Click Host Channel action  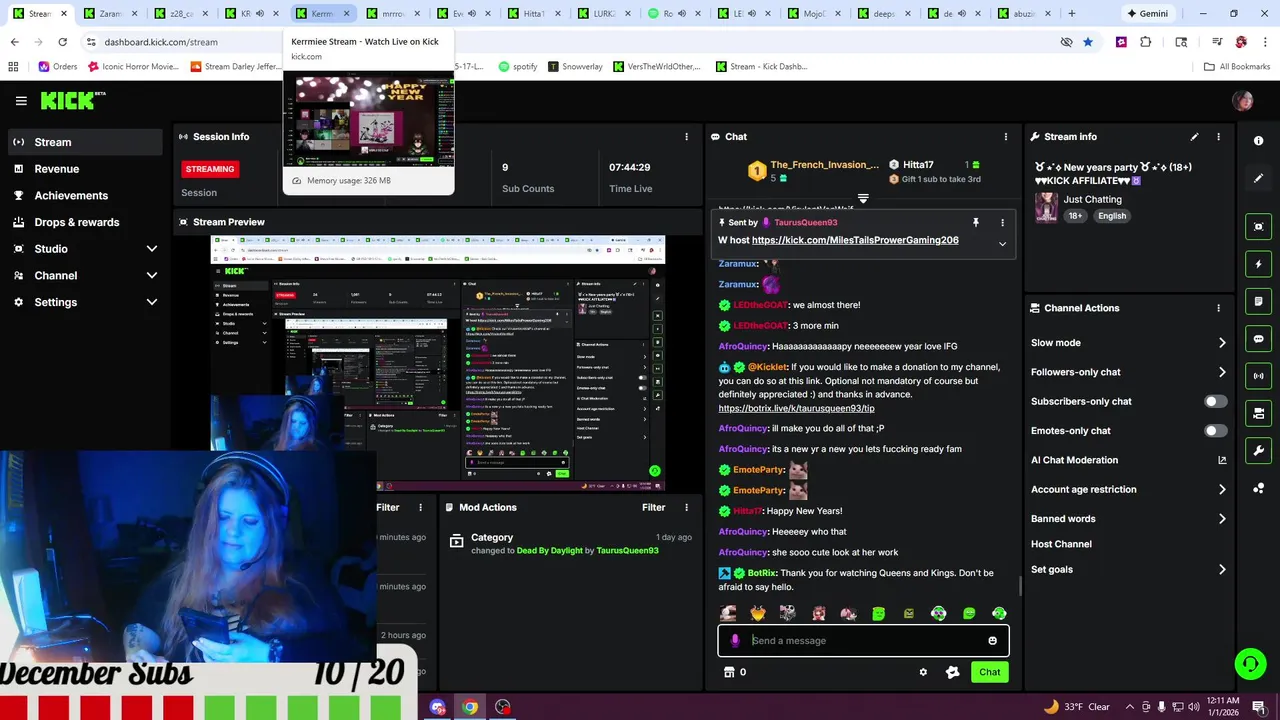click(1061, 544)
